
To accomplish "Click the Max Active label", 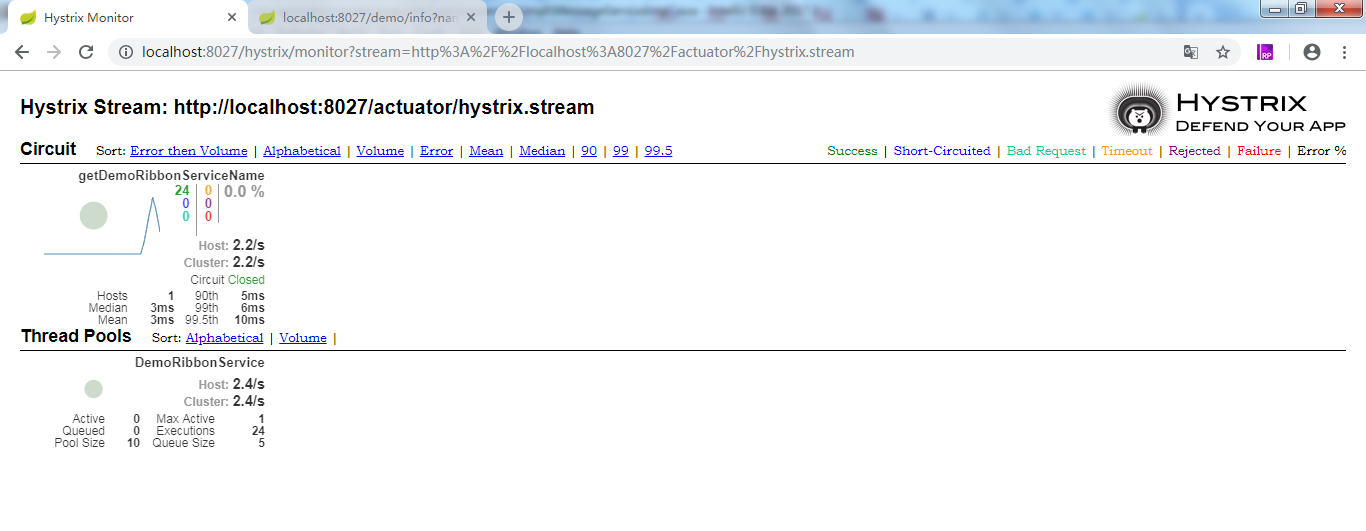I will [185, 419].
